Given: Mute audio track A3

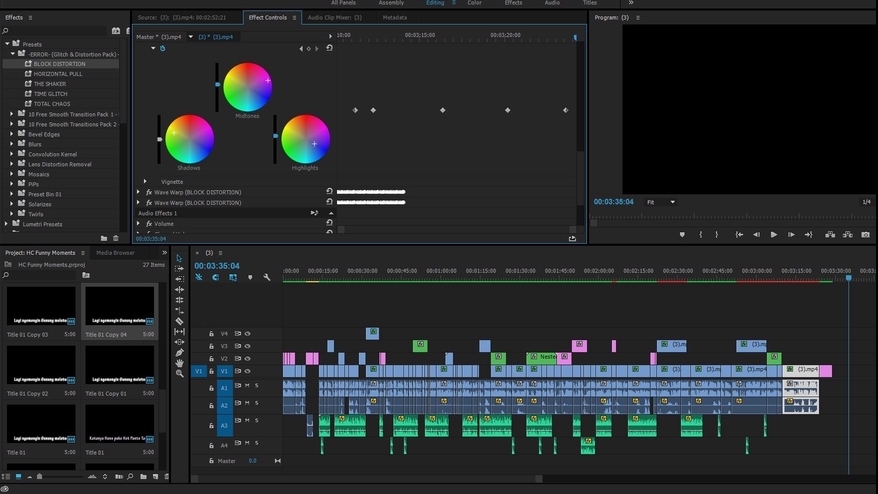Looking at the screenshot, I should pos(247,420).
